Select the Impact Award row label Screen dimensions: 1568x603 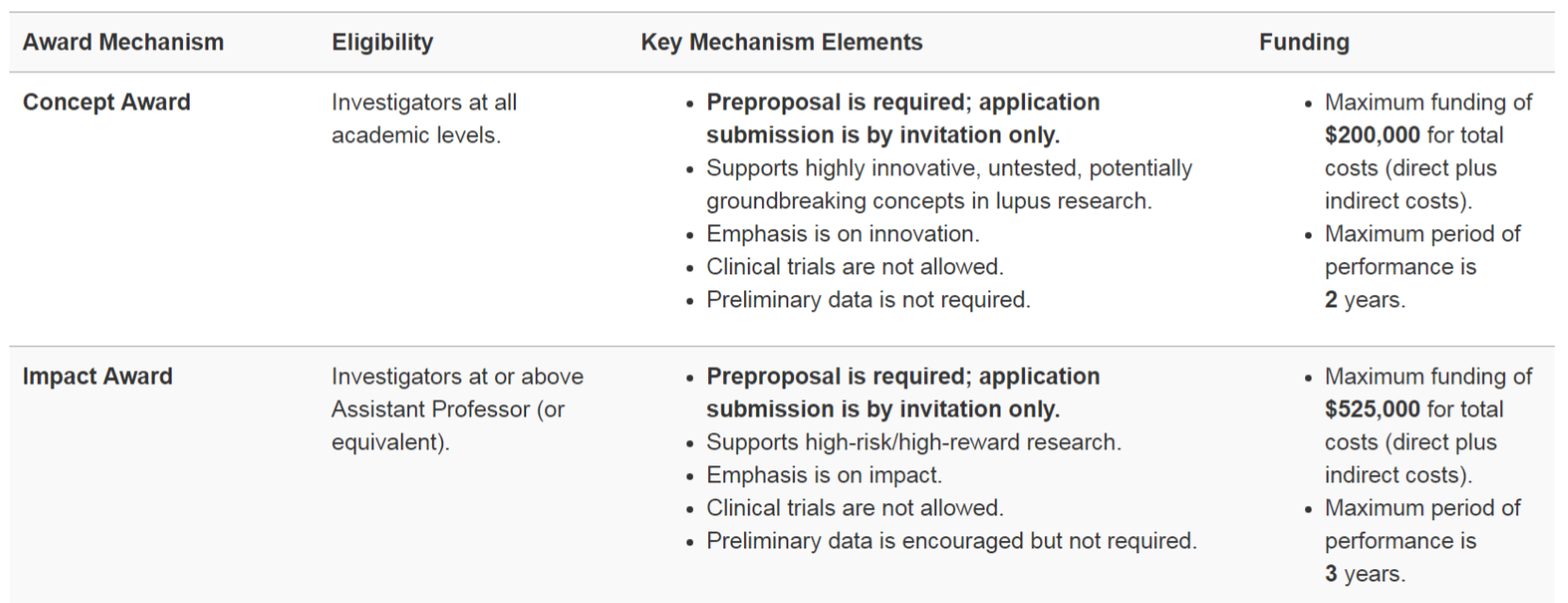point(97,376)
